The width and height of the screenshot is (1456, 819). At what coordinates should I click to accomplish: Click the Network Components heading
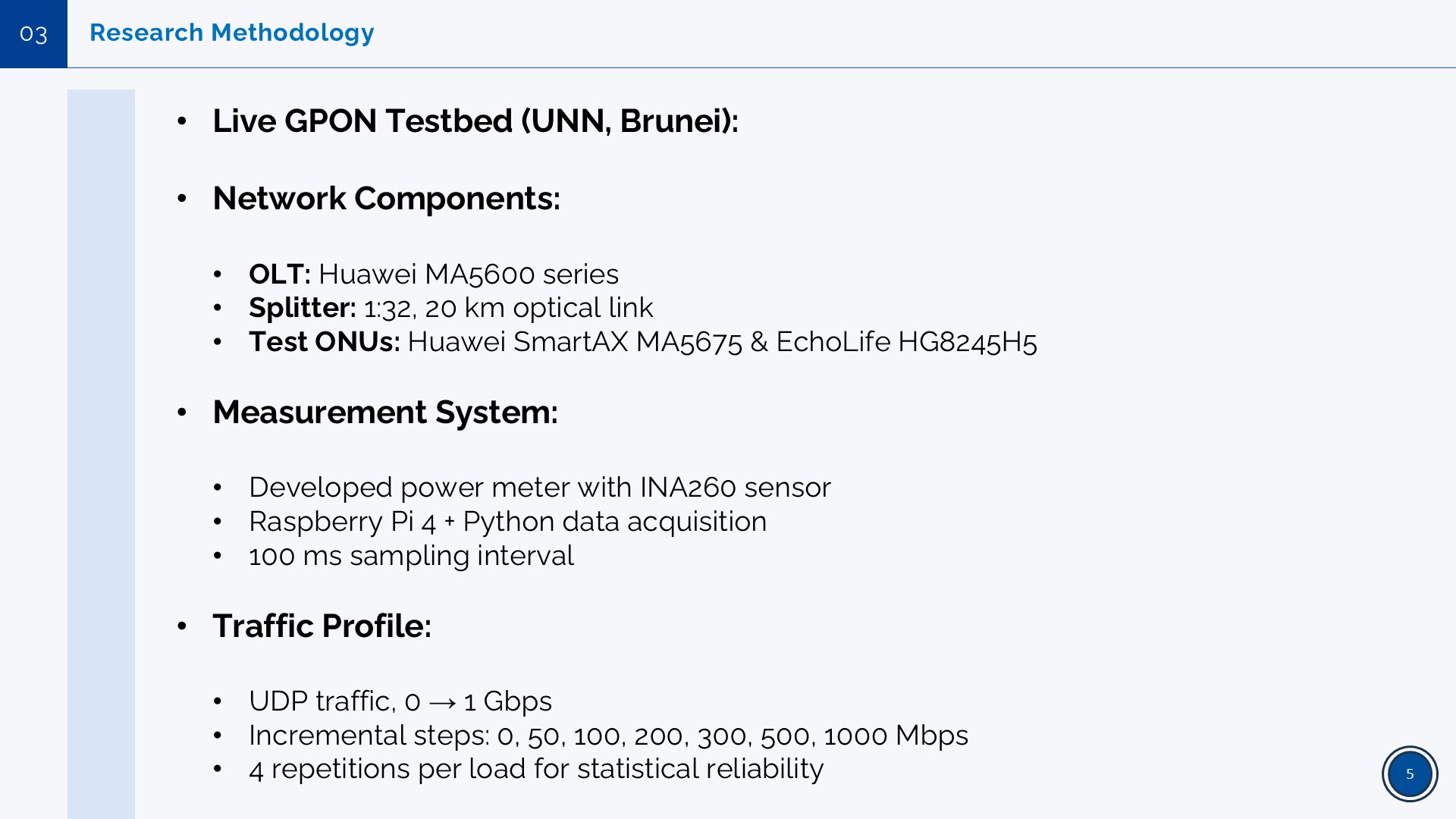386,198
